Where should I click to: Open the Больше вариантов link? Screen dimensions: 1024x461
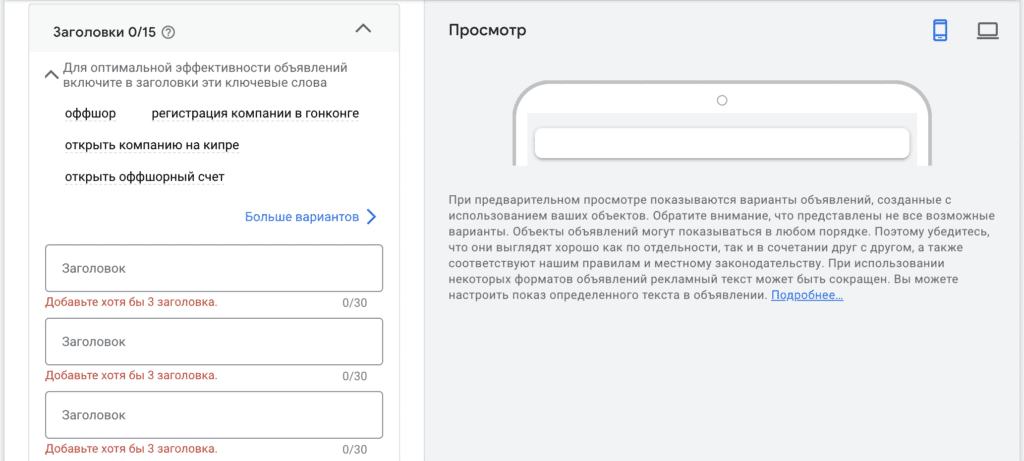pyautogui.click(x=302, y=217)
